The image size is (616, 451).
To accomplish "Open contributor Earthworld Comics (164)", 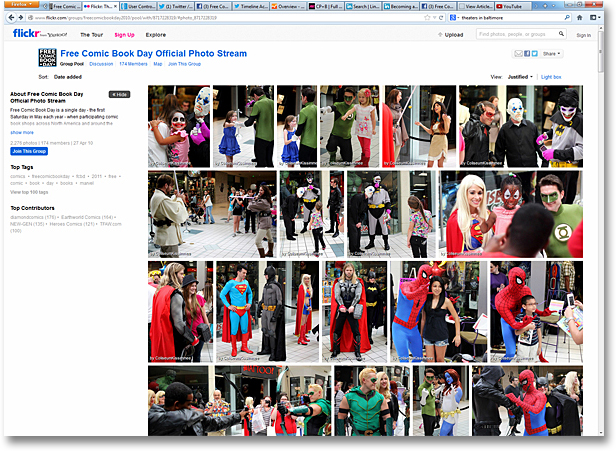I will click(87, 217).
